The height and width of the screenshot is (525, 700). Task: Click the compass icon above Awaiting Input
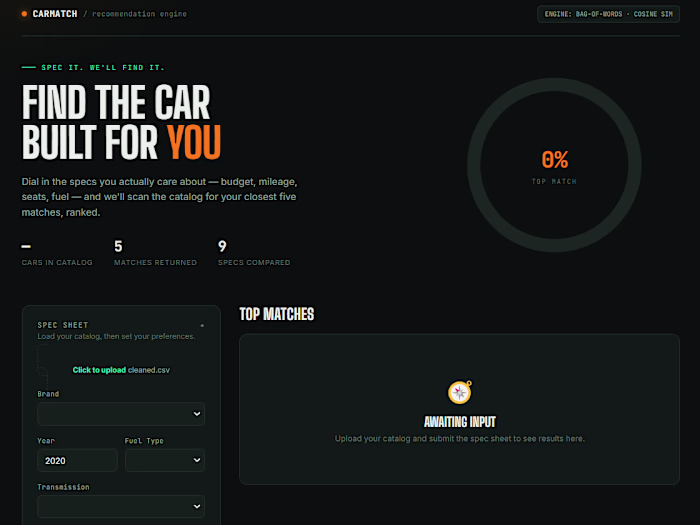pyautogui.click(x=460, y=392)
